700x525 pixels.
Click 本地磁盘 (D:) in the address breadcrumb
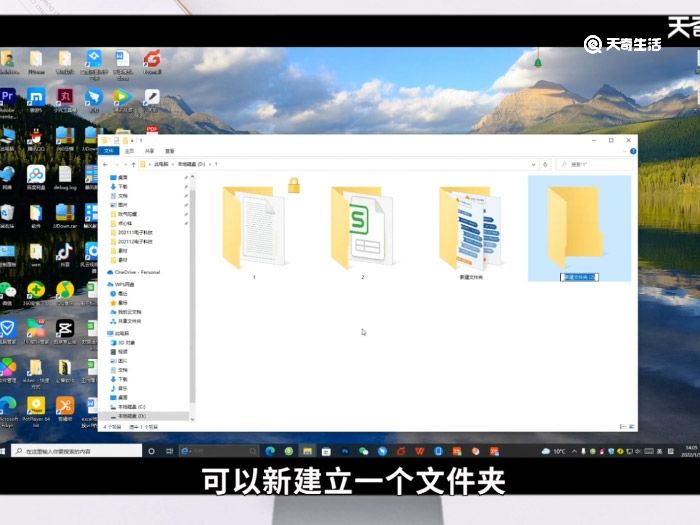click(x=192, y=164)
